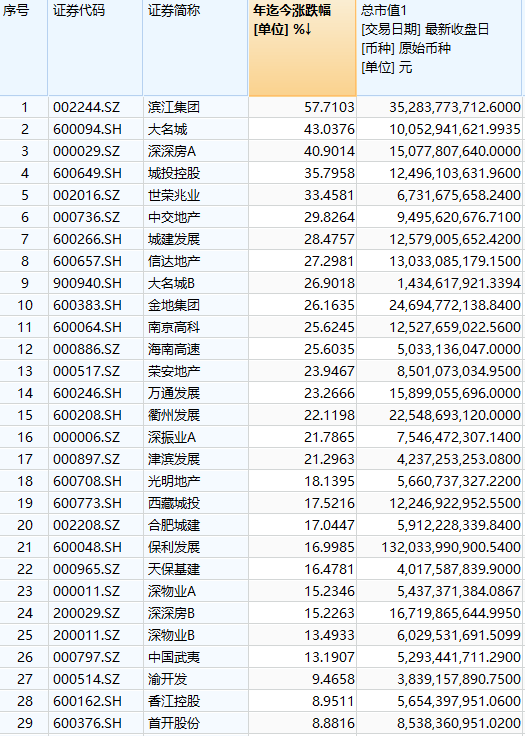Screen dimensions: 525x736
Task: Click 保利发展 name cell
Action: tap(195, 547)
